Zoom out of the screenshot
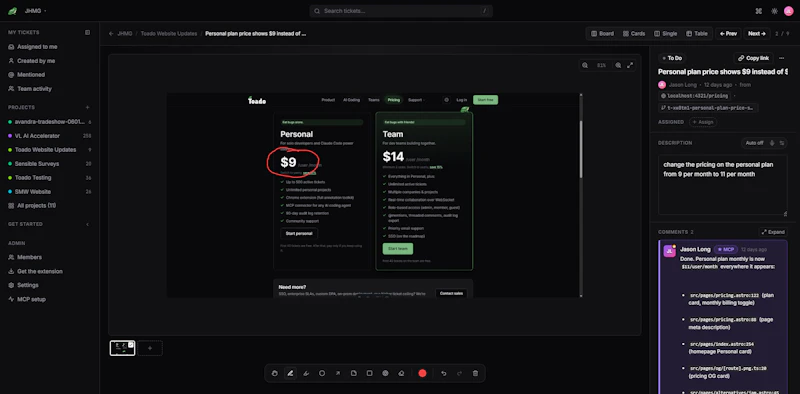The height and width of the screenshot is (394, 800). pos(585,65)
